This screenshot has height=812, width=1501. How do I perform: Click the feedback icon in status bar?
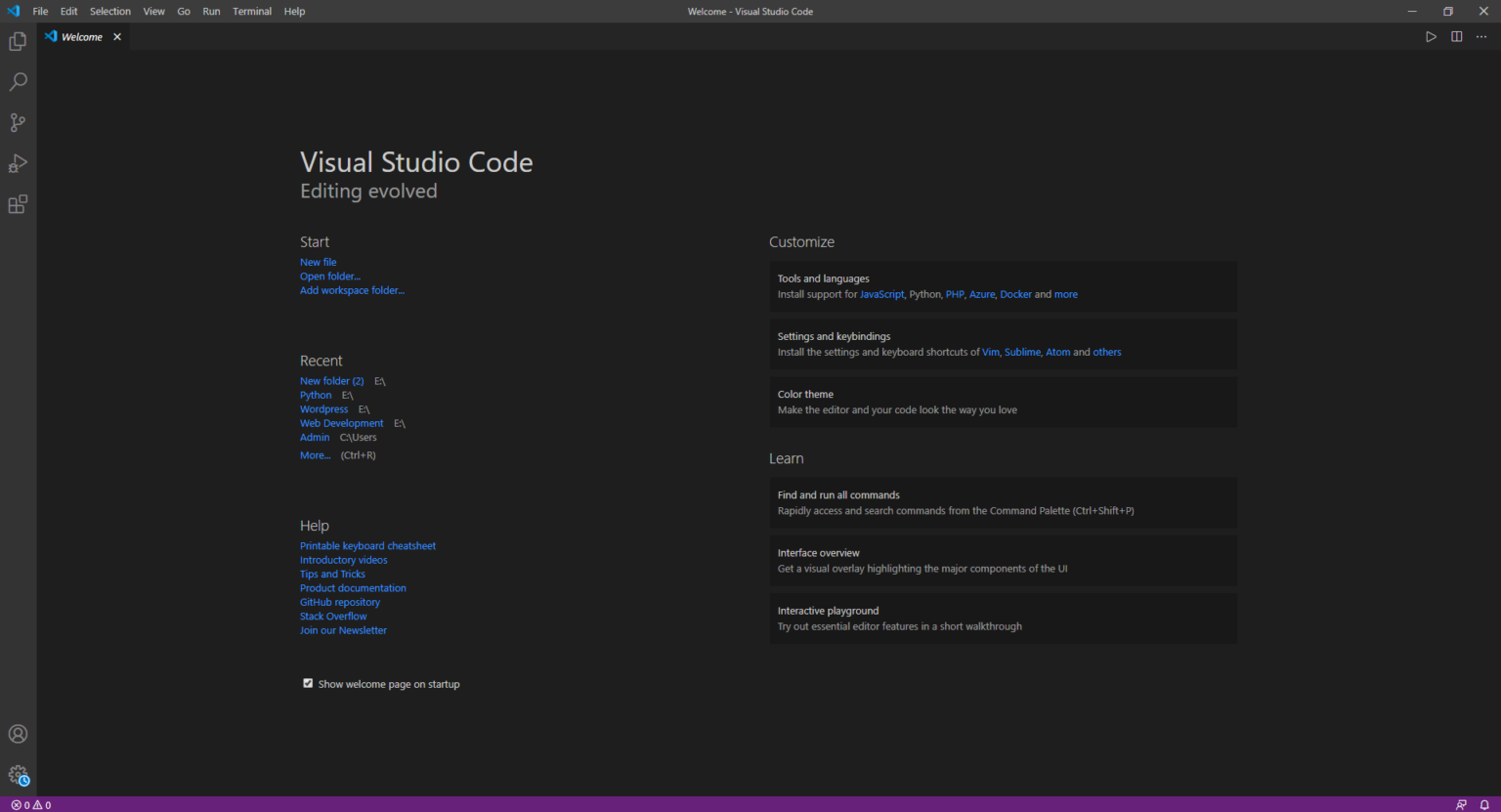1461,805
